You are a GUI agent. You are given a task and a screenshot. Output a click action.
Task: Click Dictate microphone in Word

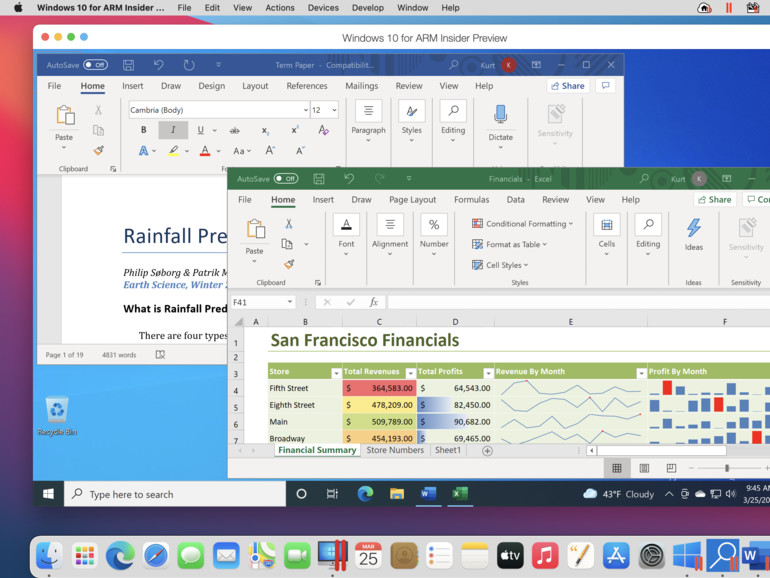(500, 114)
